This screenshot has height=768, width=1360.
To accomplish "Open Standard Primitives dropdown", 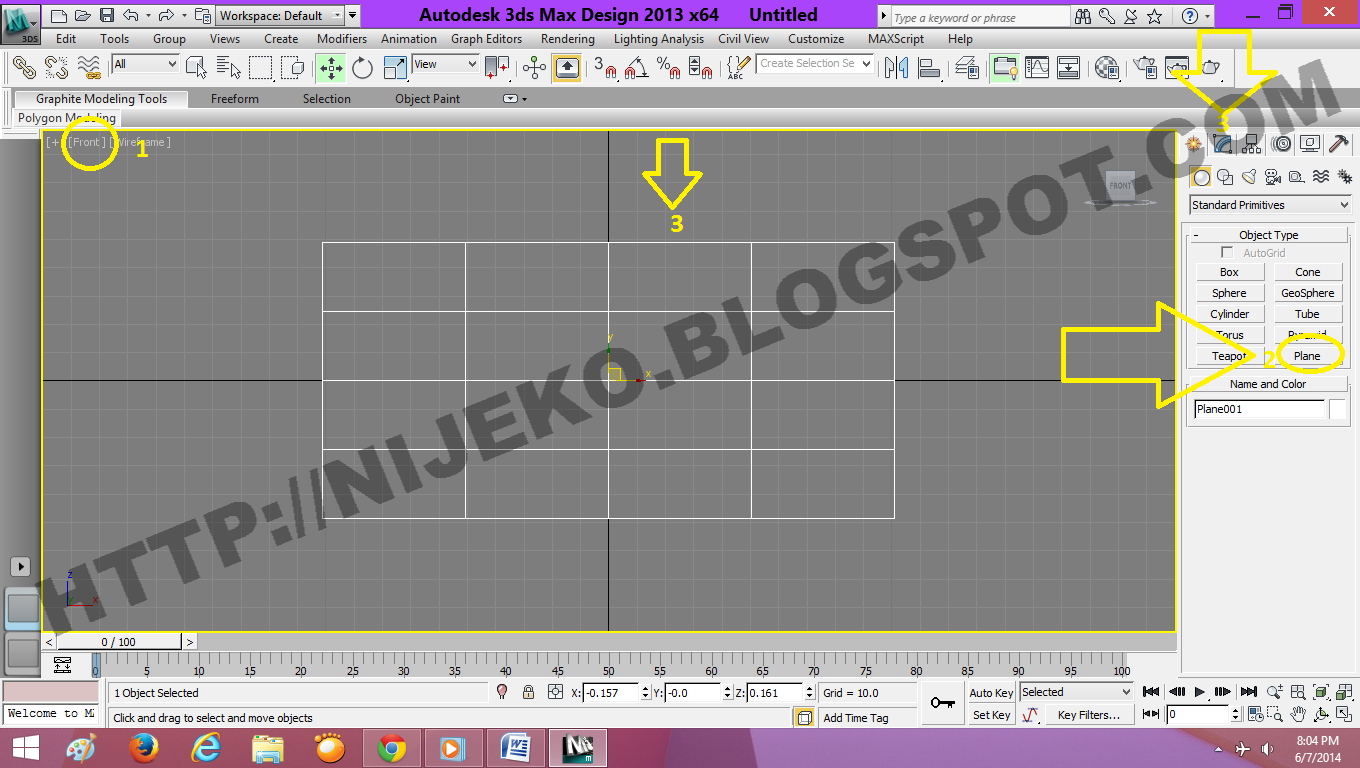I will tap(1270, 205).
